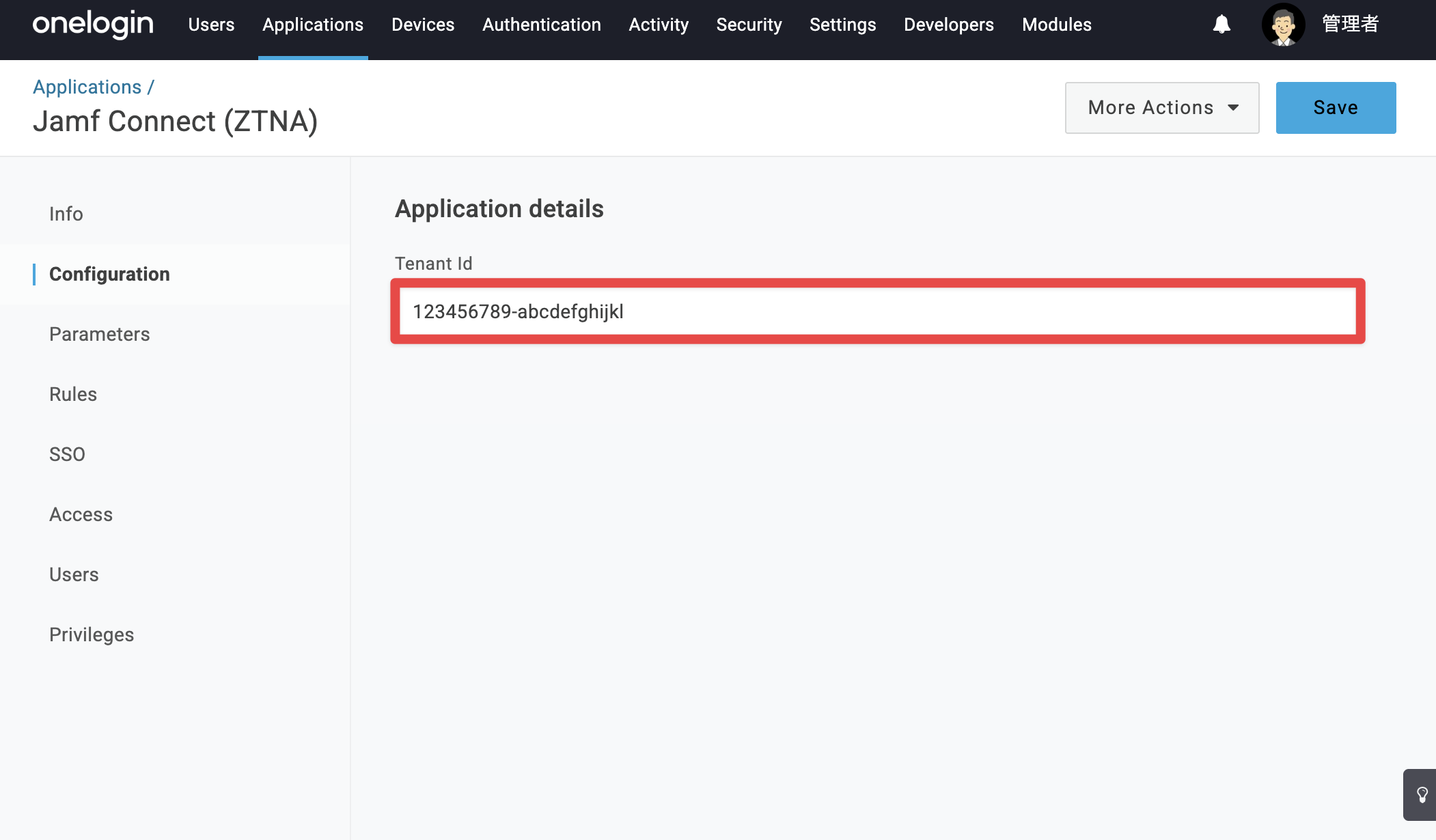Switch to the SSO tab
Screen dimensions: 1436x840
pos(67,454)
